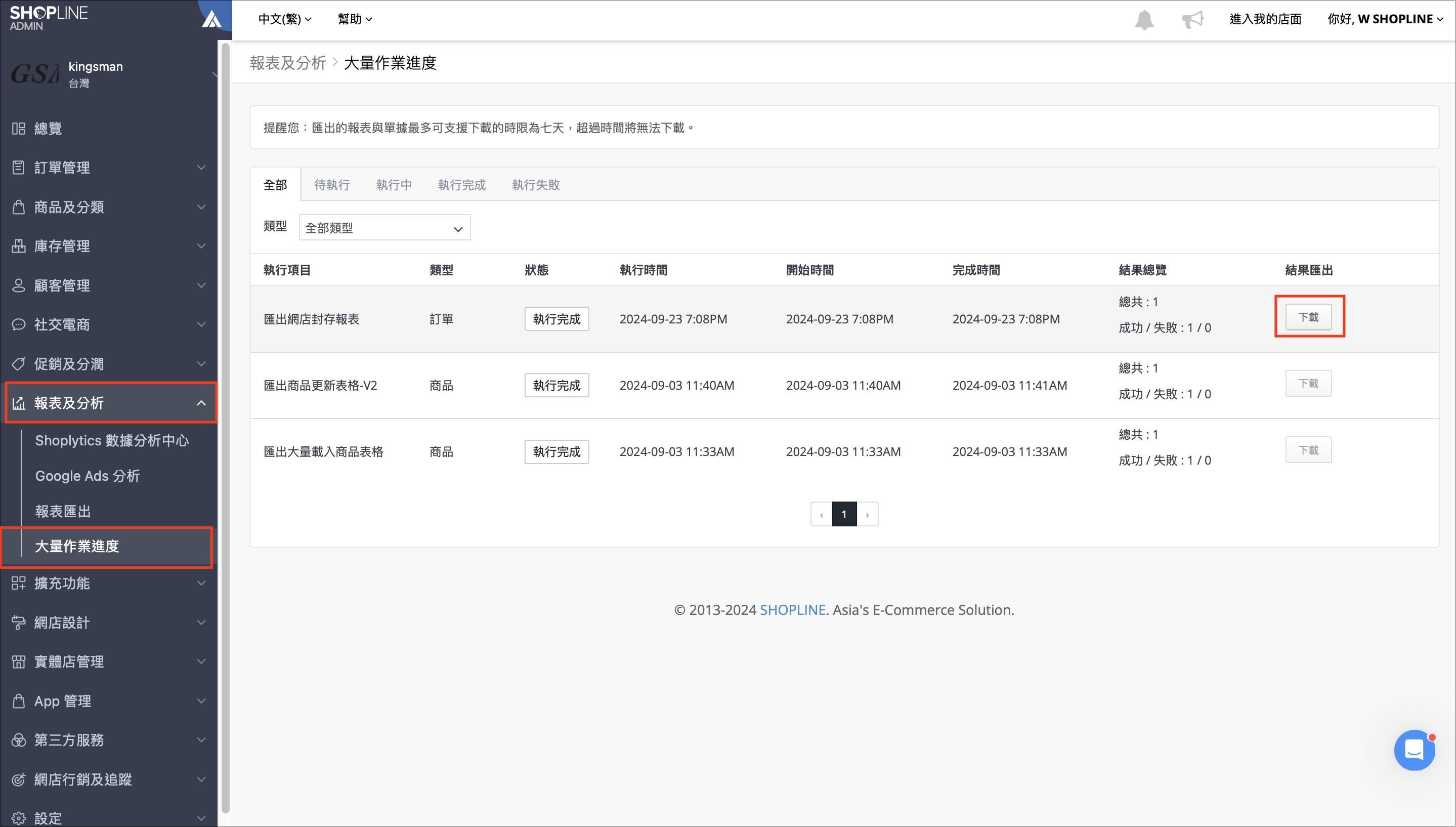This screenshot has width=1456, height=827.
Task: Click the 促銷及分潤 tag icon
Action: click(19, 363)
